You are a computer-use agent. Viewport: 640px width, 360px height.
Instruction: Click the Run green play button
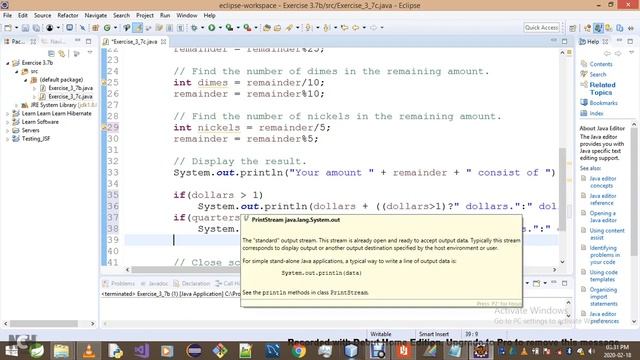pyautogui.click(x=211, y=28)
